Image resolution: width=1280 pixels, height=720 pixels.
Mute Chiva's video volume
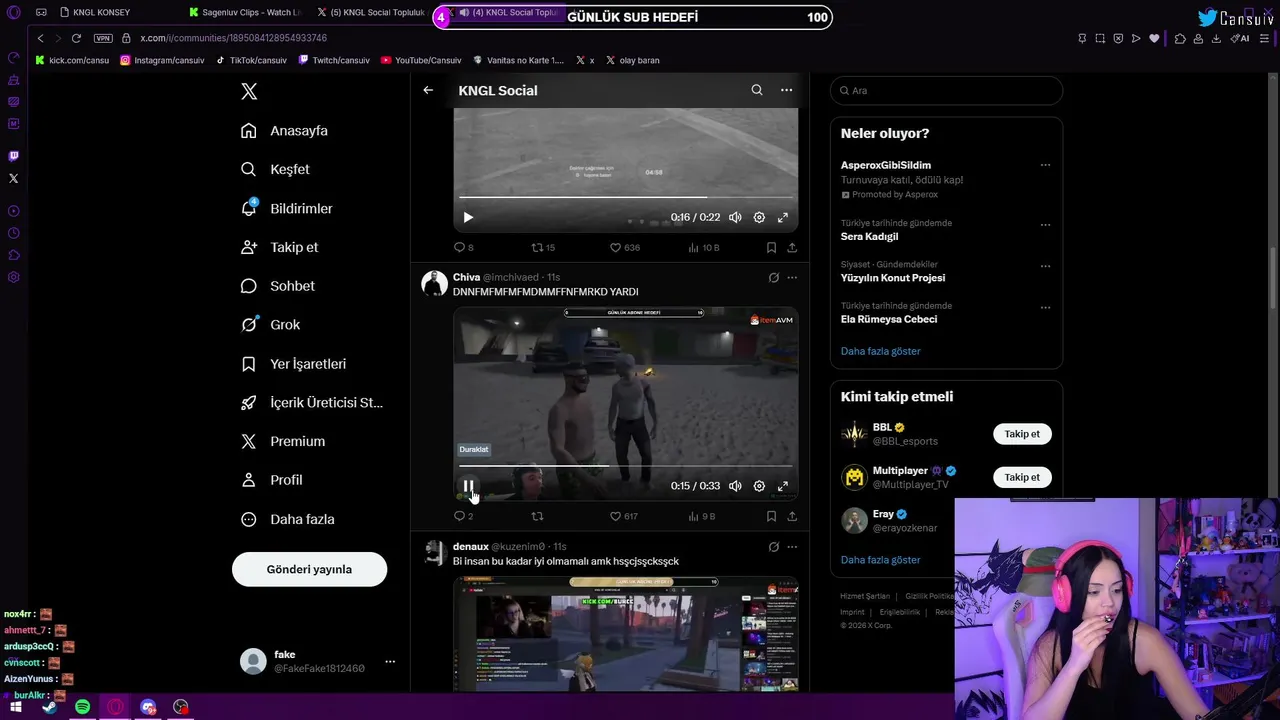click(735, 486)
